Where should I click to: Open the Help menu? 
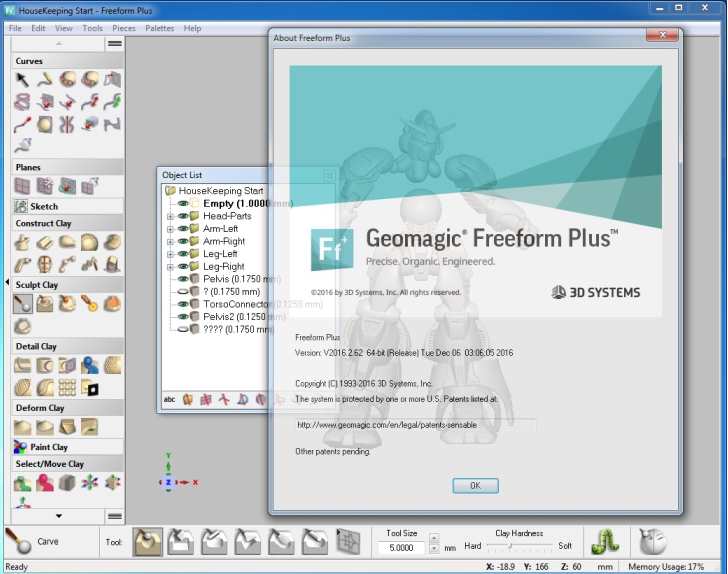(193, 28)
